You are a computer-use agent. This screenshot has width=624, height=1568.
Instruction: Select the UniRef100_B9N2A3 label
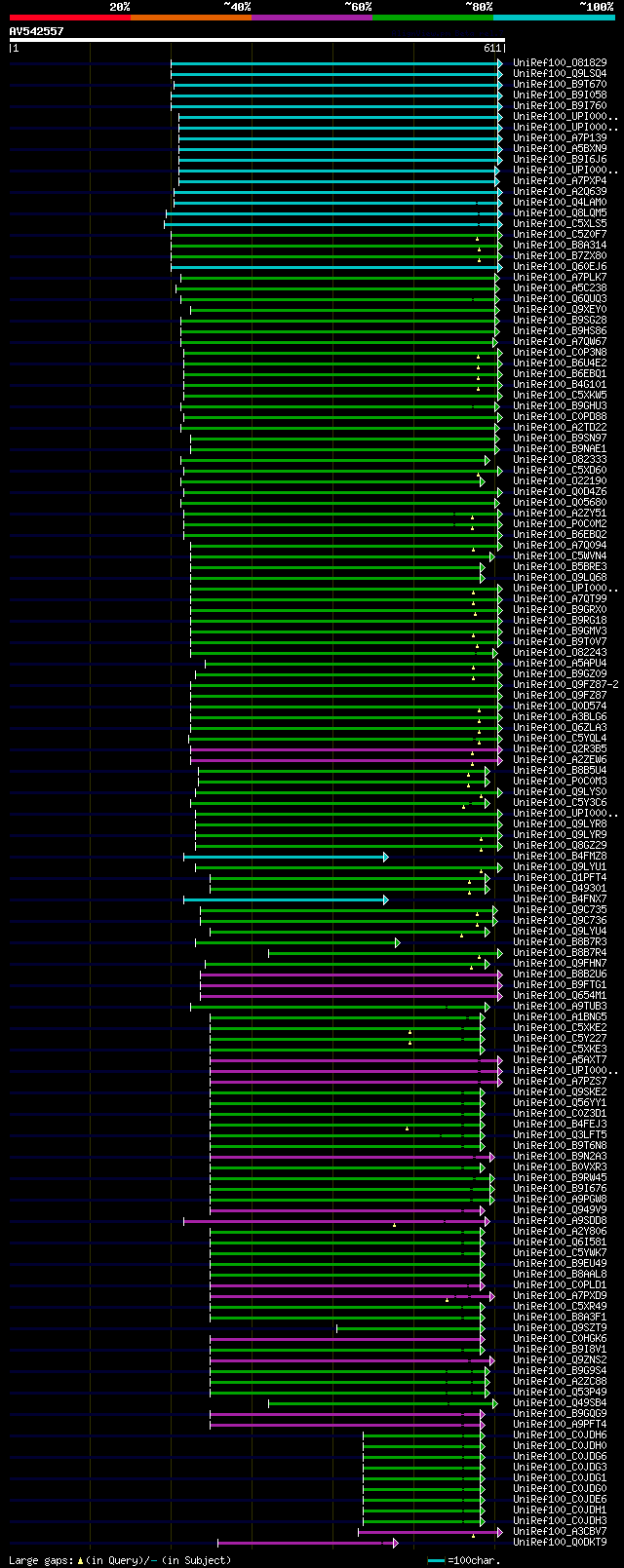pyautogui.click(x=560, y=1157)
